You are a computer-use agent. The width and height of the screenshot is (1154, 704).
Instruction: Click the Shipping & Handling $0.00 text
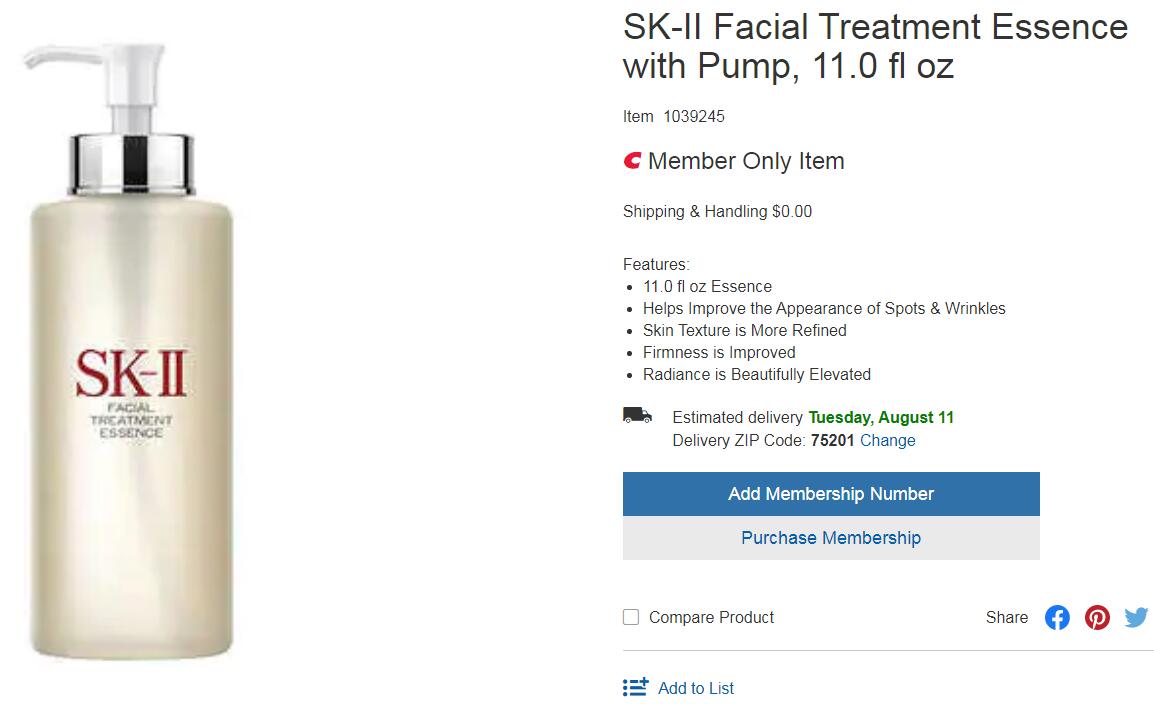point(717,211)
